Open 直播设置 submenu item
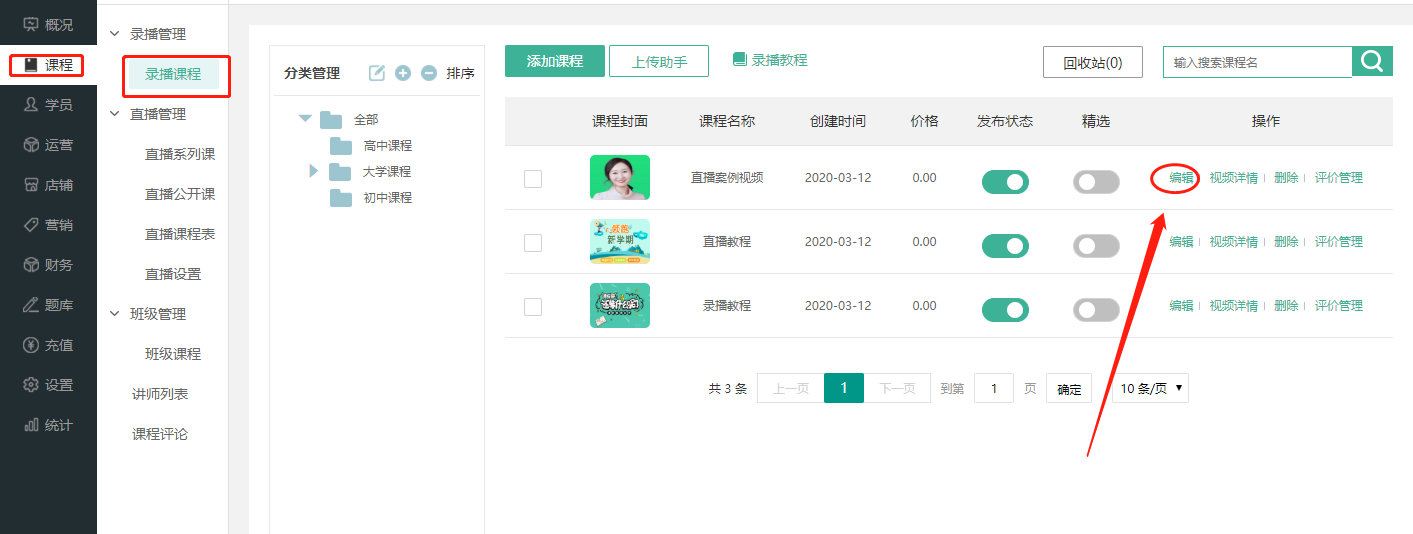Image resolution: width=1413 pixels, height=534 pixels. pos(173,274)
